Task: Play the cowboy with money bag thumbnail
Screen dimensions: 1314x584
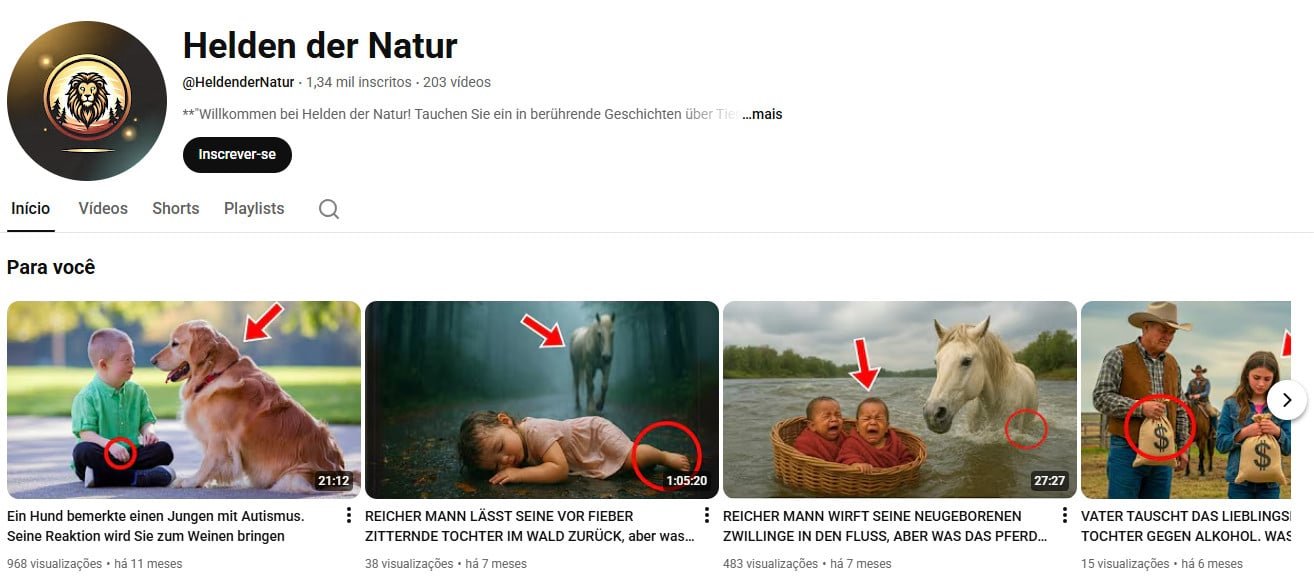Action: coord(1186,400)
